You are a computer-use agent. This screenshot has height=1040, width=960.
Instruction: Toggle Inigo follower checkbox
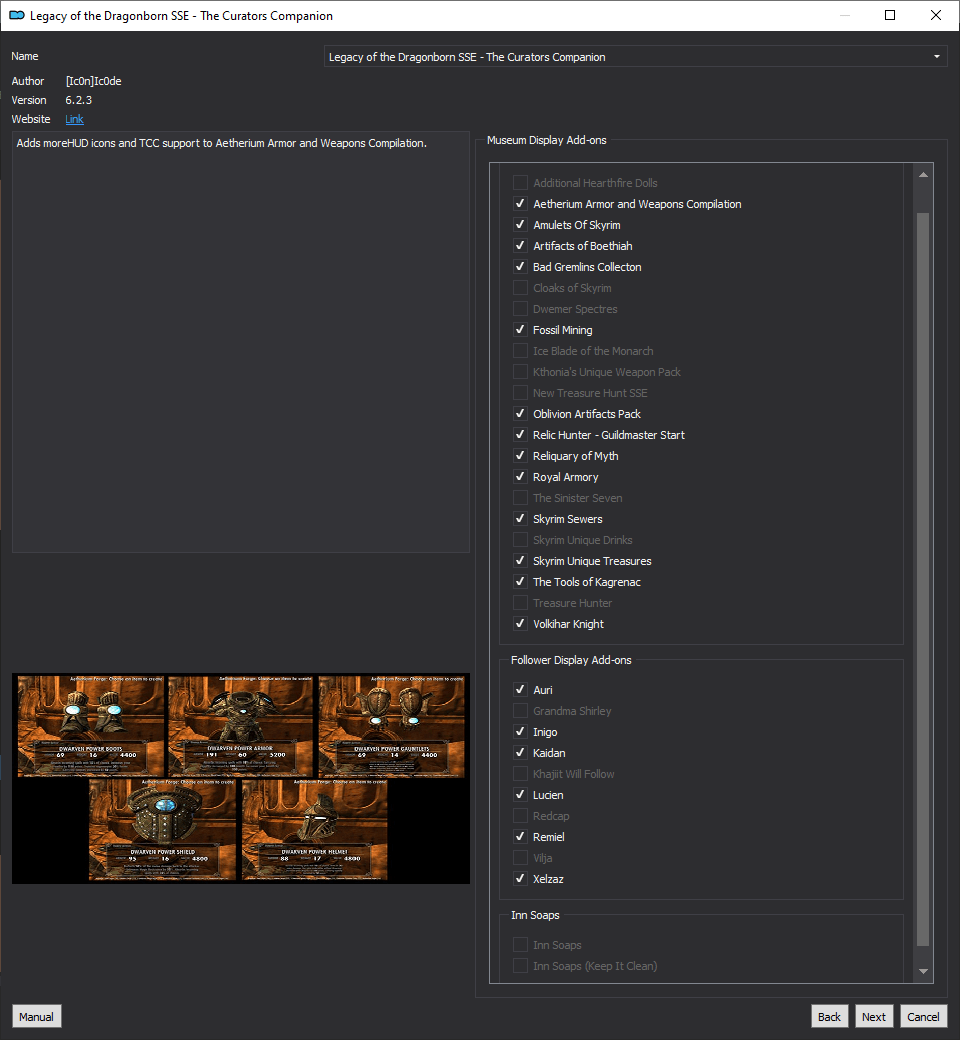click(x=521, y=732)
